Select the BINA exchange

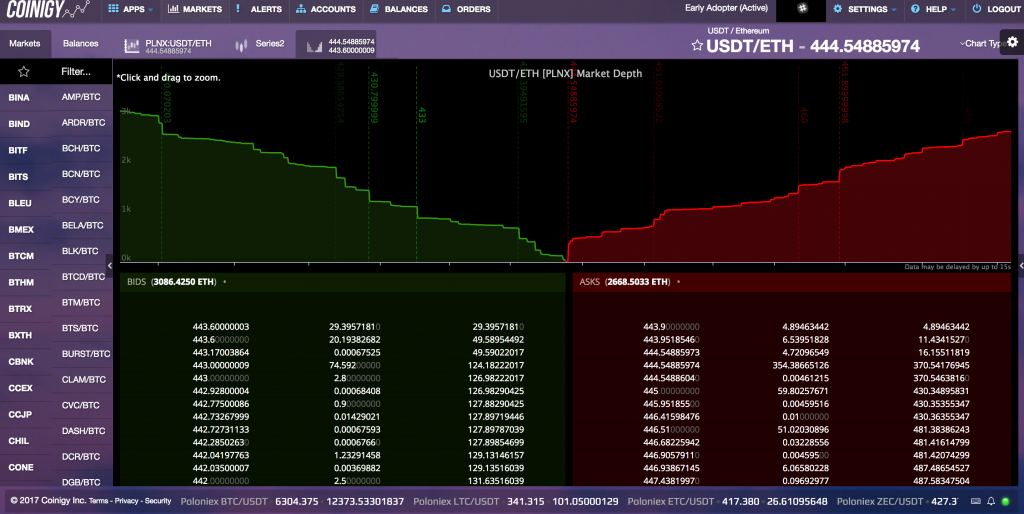(x=19, y=97)
